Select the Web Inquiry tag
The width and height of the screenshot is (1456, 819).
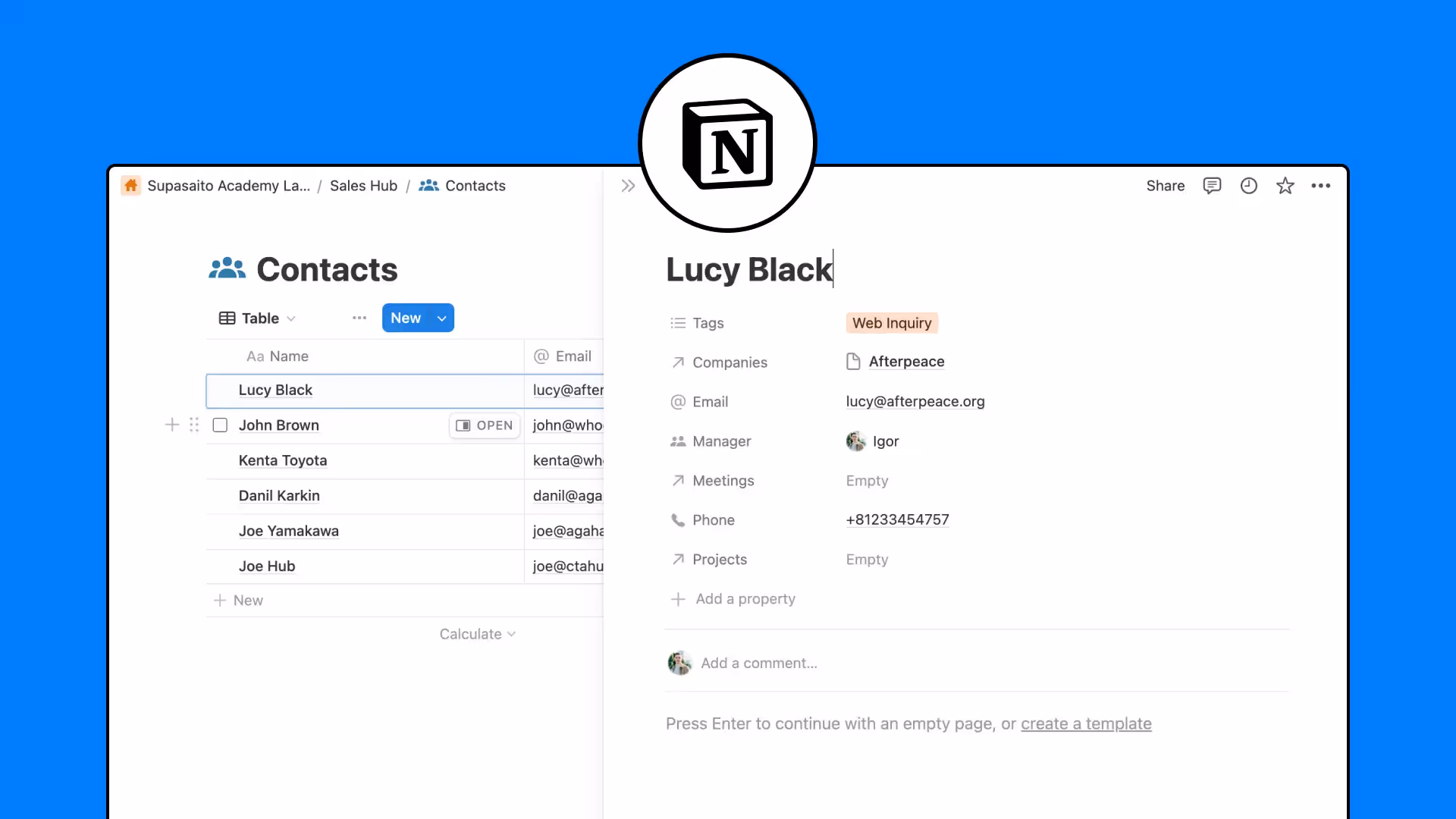coord(892,323)
